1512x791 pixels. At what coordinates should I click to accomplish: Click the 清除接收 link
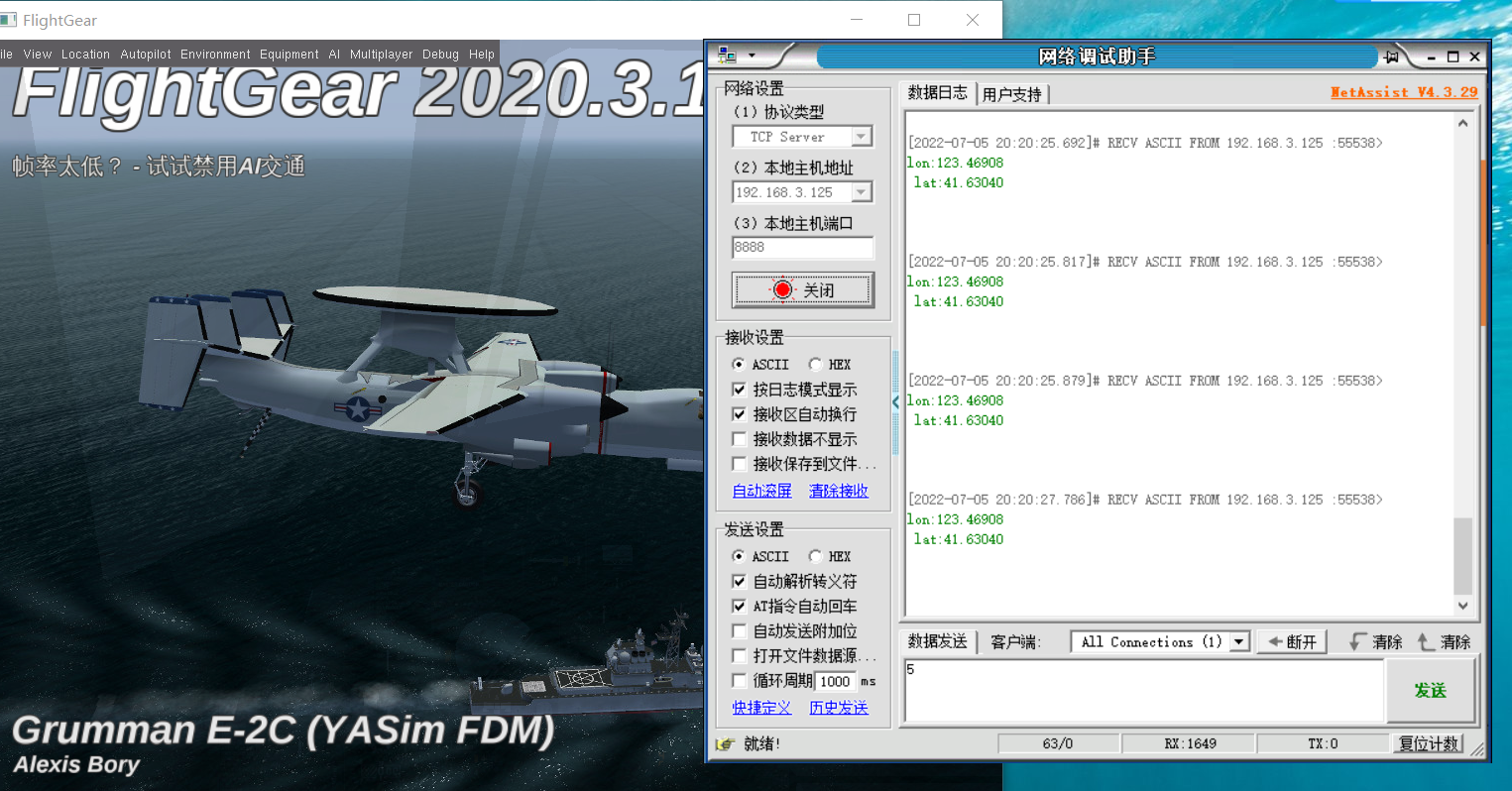click(x=839, y=491)
